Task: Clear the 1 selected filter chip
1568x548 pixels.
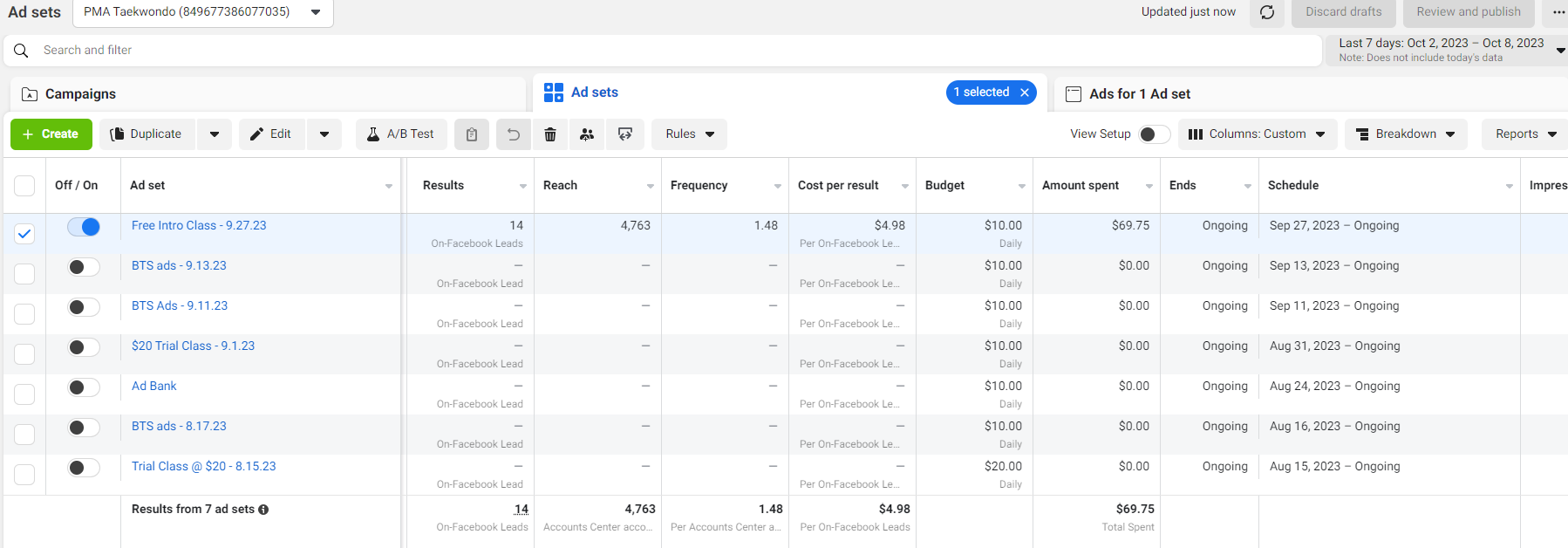Action: (x=1025, y=92)
